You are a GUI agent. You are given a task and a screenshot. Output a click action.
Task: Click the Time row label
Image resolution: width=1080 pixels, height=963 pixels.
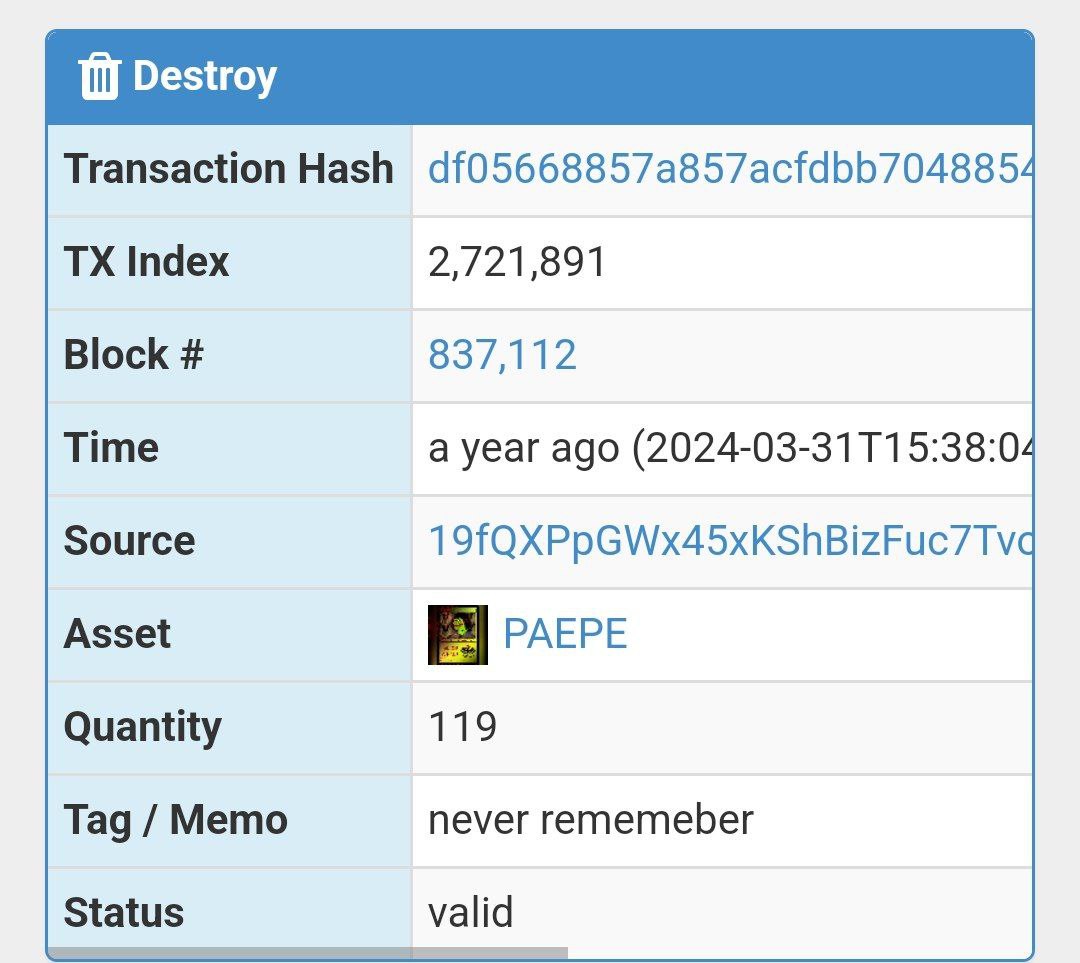(x=112, y=448)
